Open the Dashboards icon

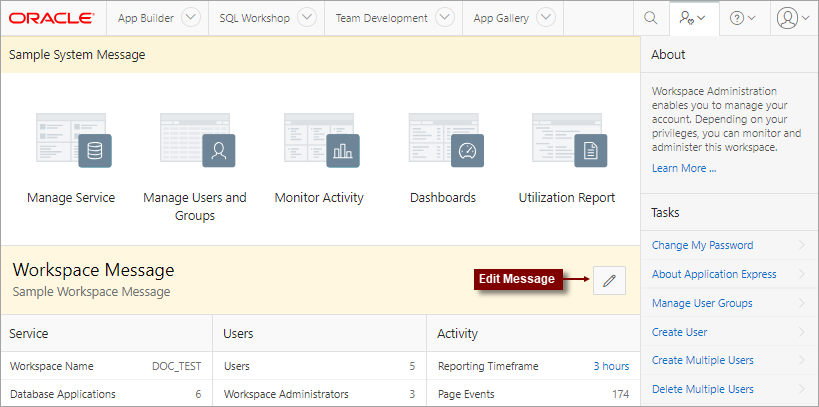[446, 140]
